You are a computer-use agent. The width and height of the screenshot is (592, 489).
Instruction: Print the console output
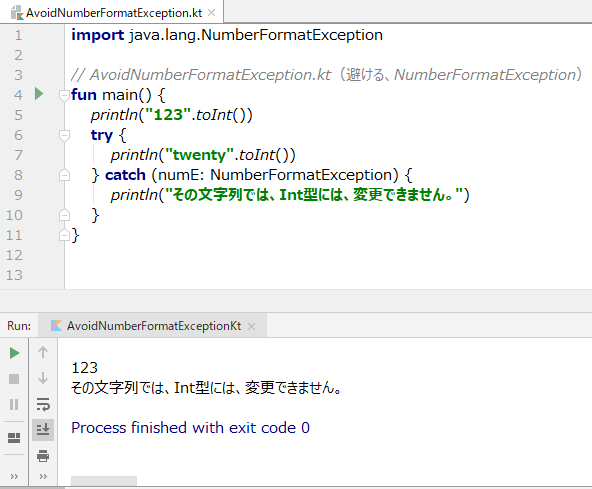click(43, 456)
